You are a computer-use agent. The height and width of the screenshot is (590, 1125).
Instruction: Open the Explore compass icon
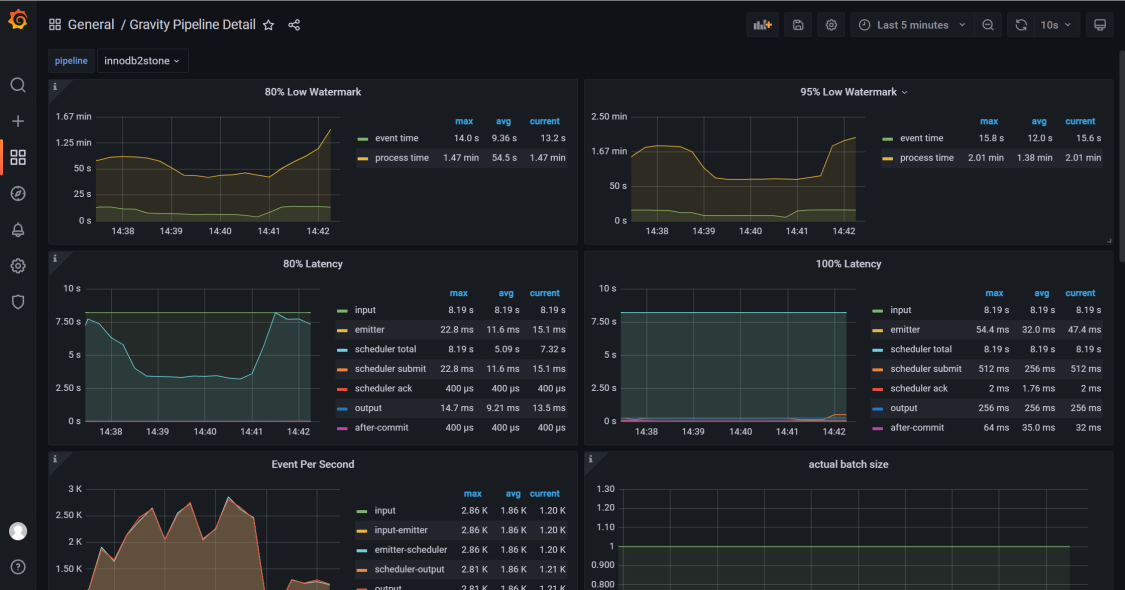18,193
